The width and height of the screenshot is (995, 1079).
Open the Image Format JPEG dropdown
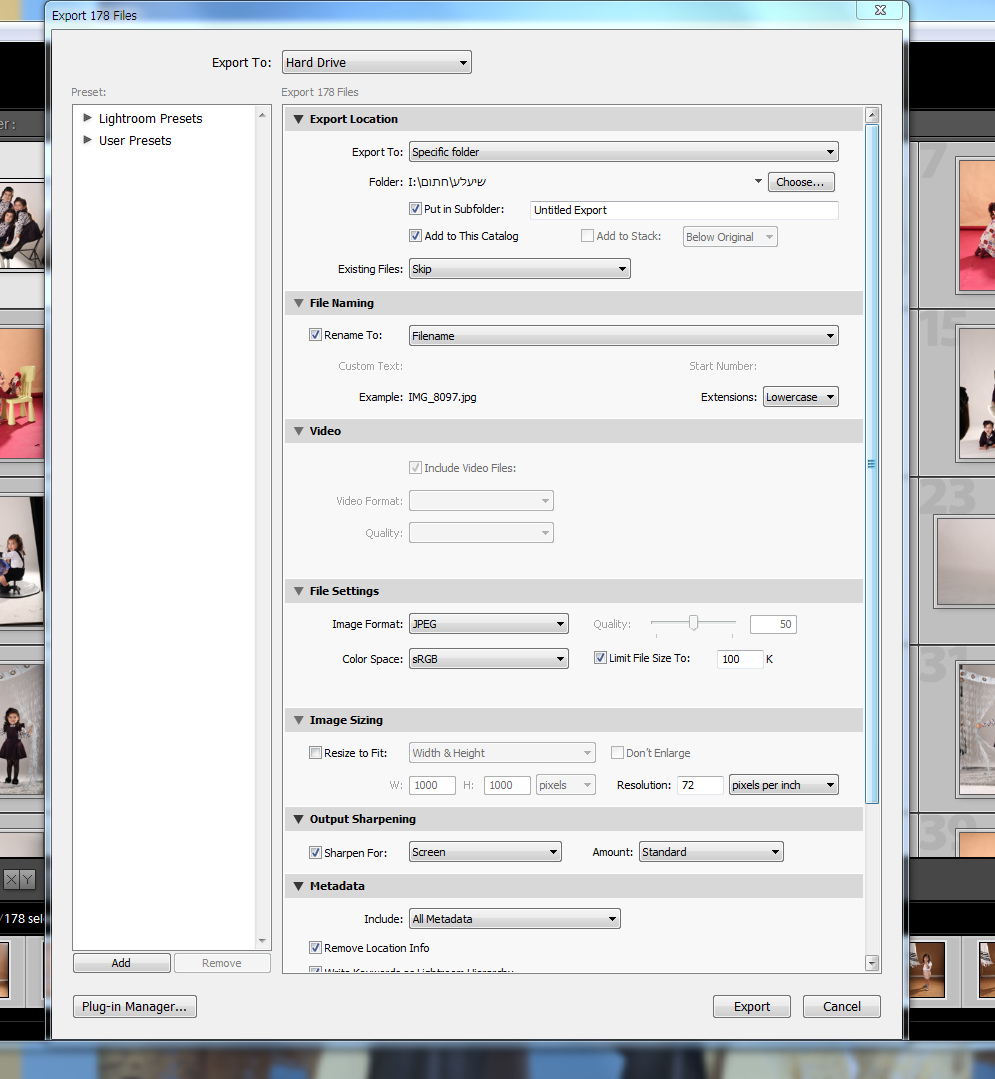489,624
